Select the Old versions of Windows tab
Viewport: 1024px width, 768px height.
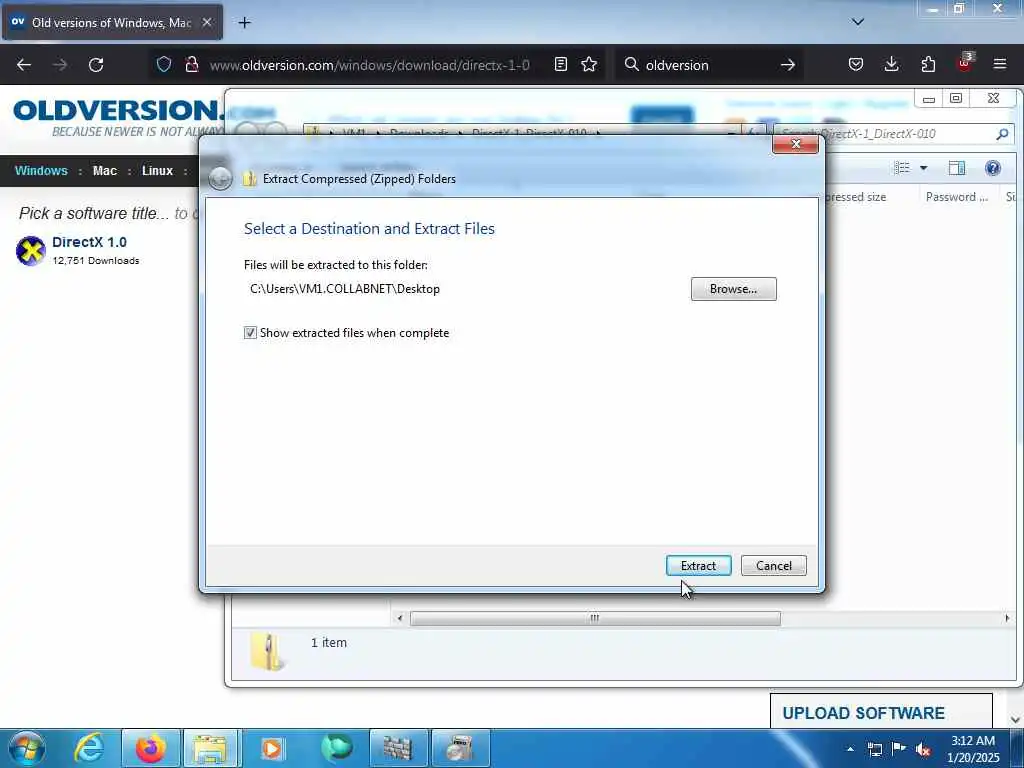[112, 22]
